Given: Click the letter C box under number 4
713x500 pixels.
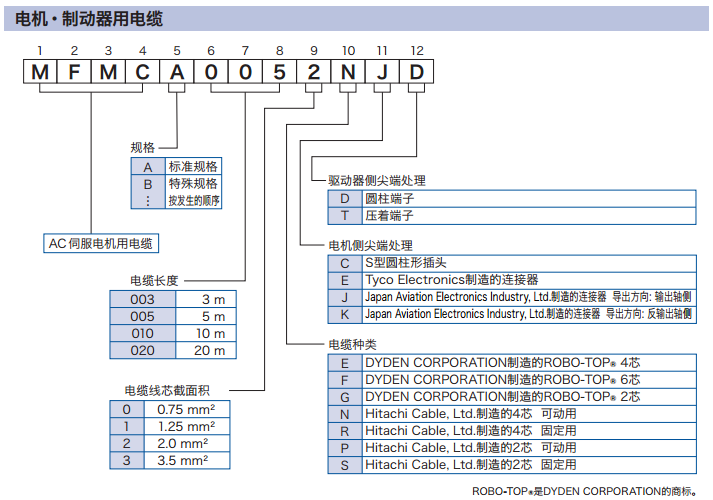Looking at the screenshot, I should point(143,72).
